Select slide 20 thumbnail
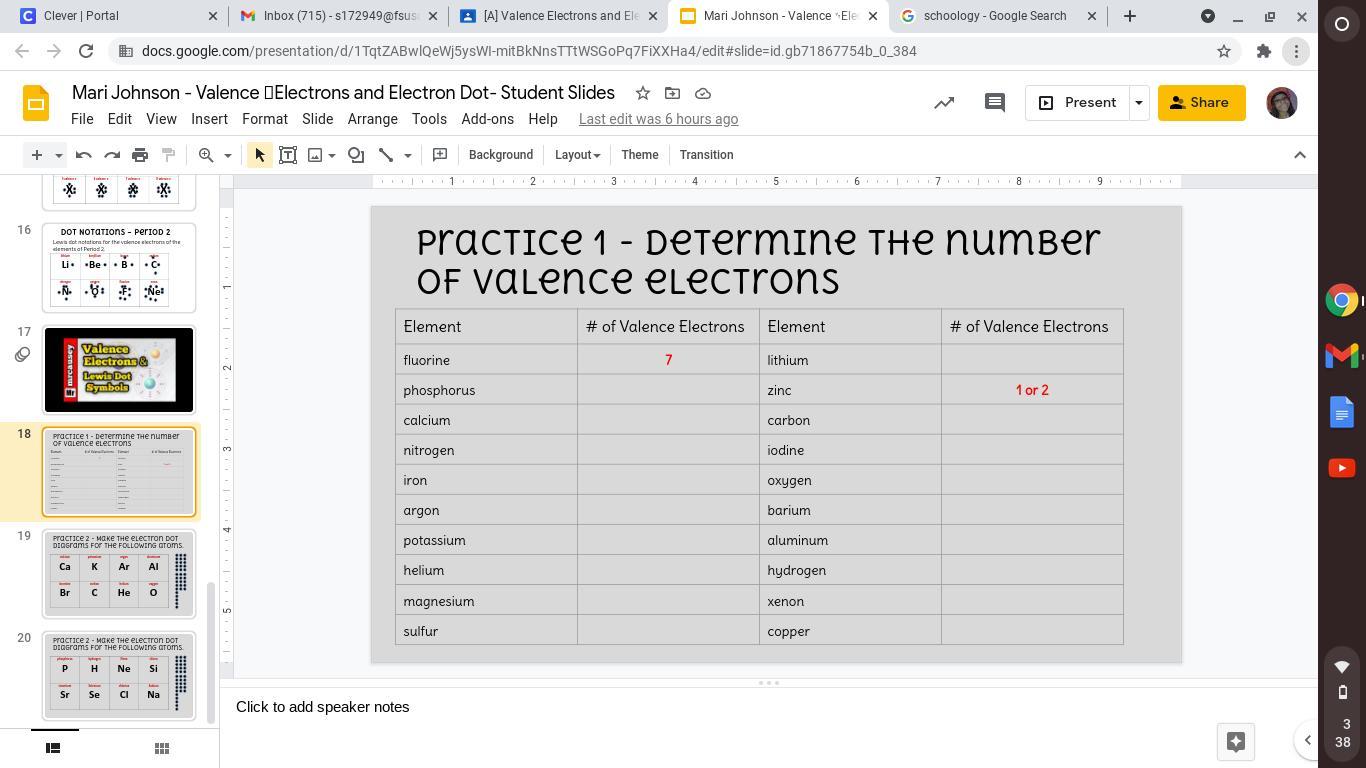Screen dimensions: 1366x768 pos(118,676)
